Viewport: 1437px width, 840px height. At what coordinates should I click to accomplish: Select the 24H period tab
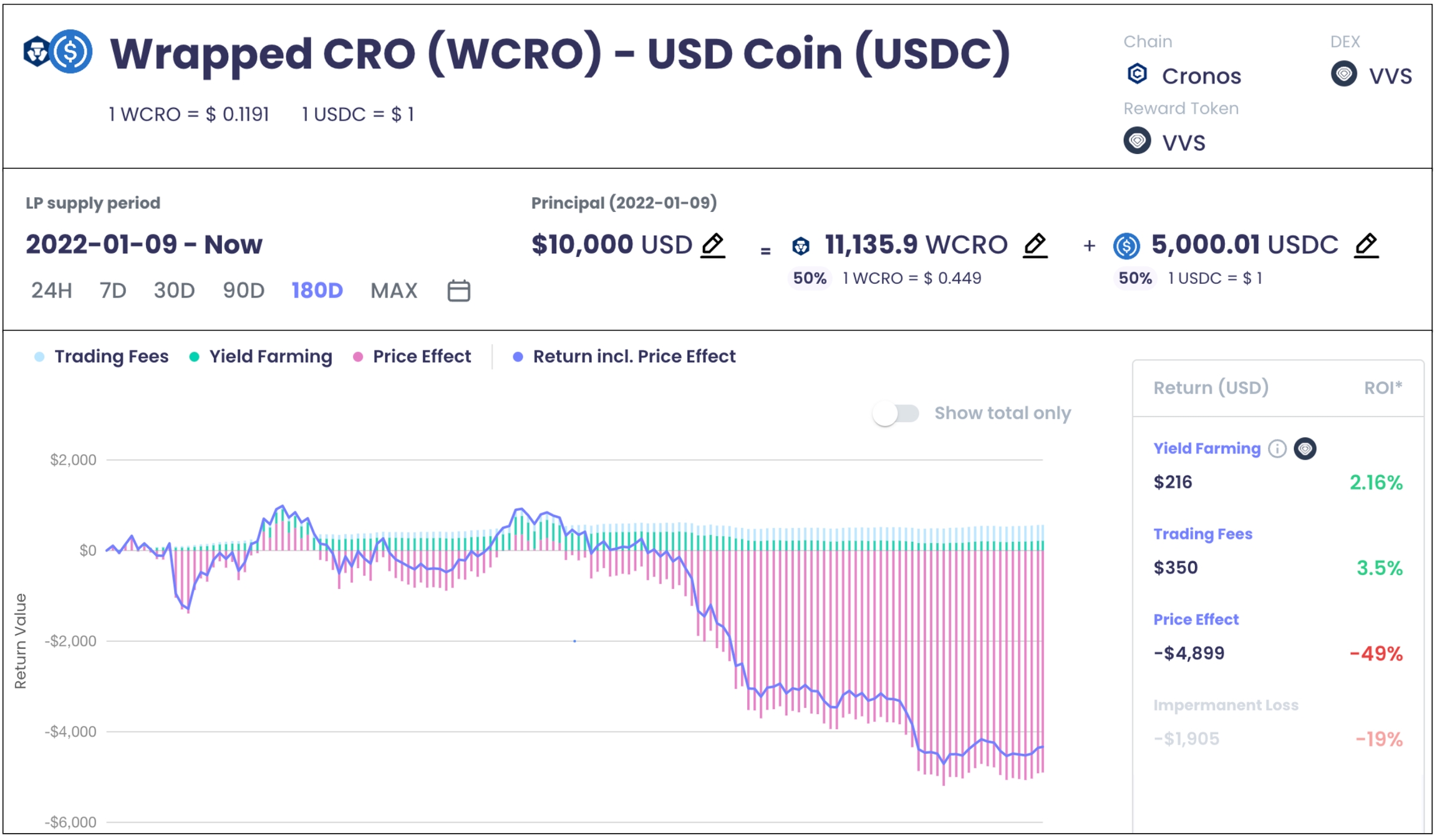52,291
